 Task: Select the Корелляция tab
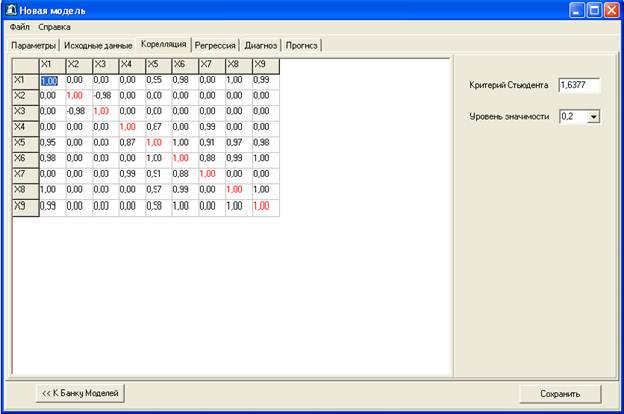tap(164, 44)
